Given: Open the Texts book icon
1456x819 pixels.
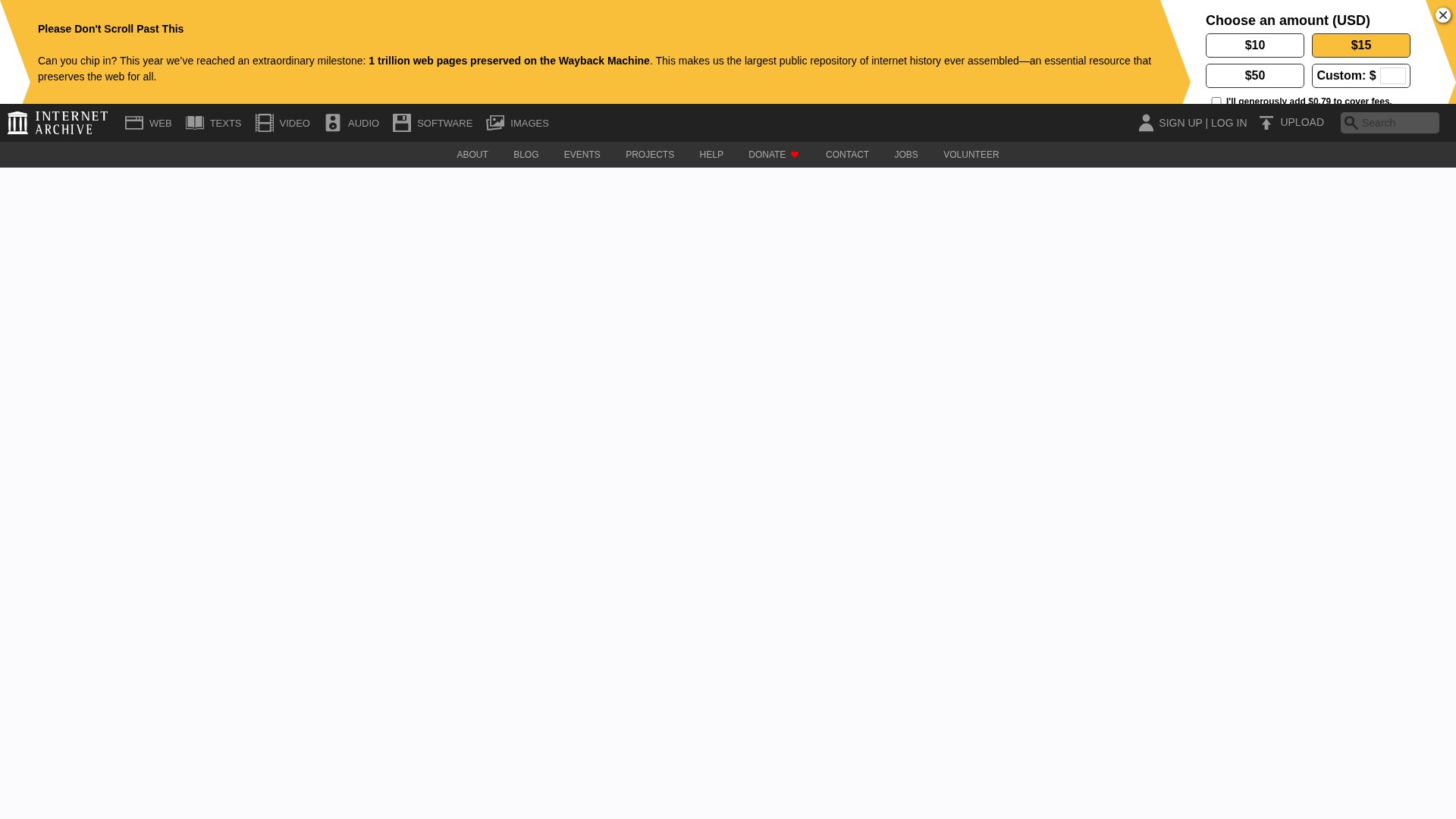Looking at the screenshot, I should pos(195,123).
